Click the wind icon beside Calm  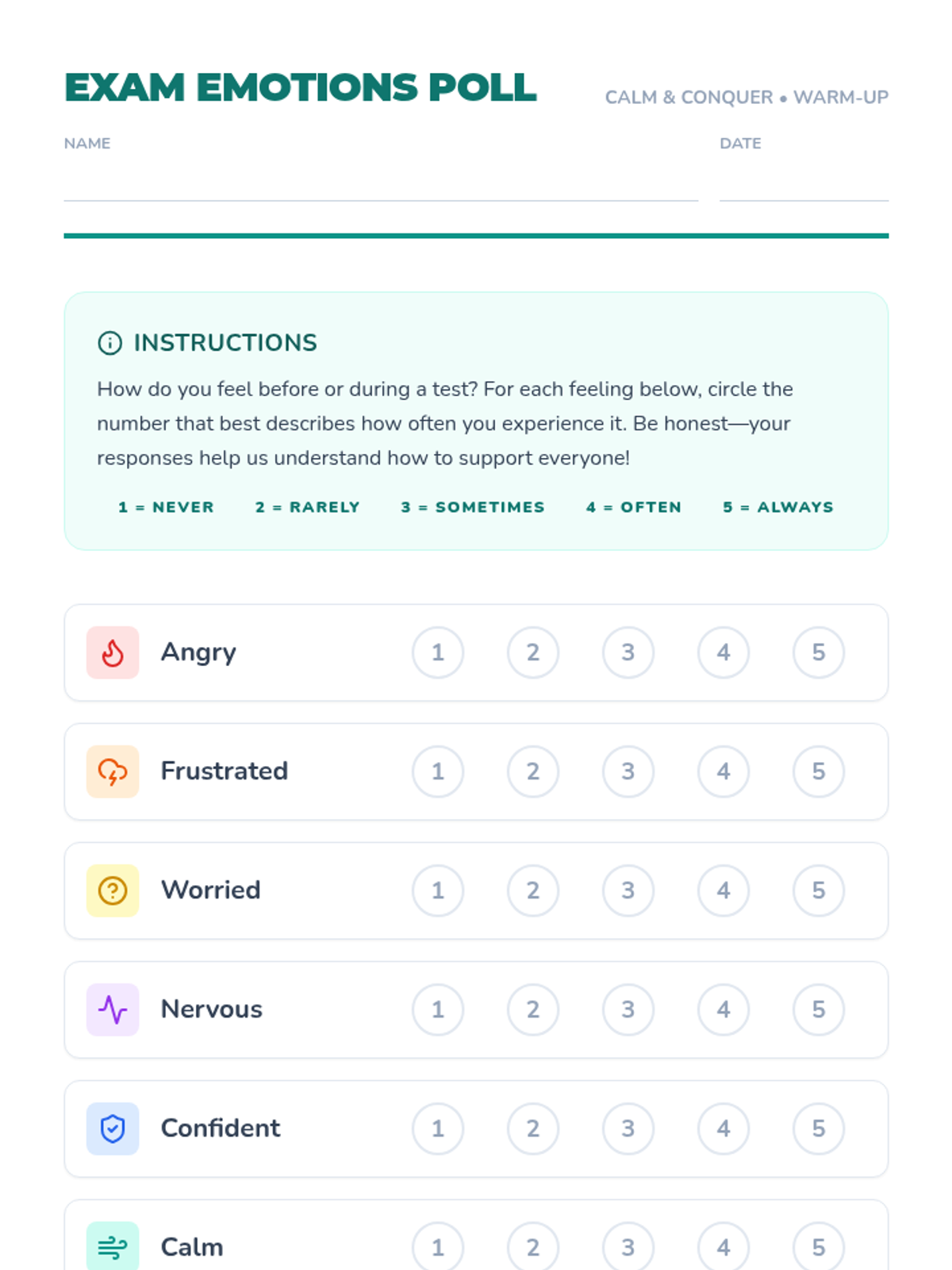point(113,1247)
